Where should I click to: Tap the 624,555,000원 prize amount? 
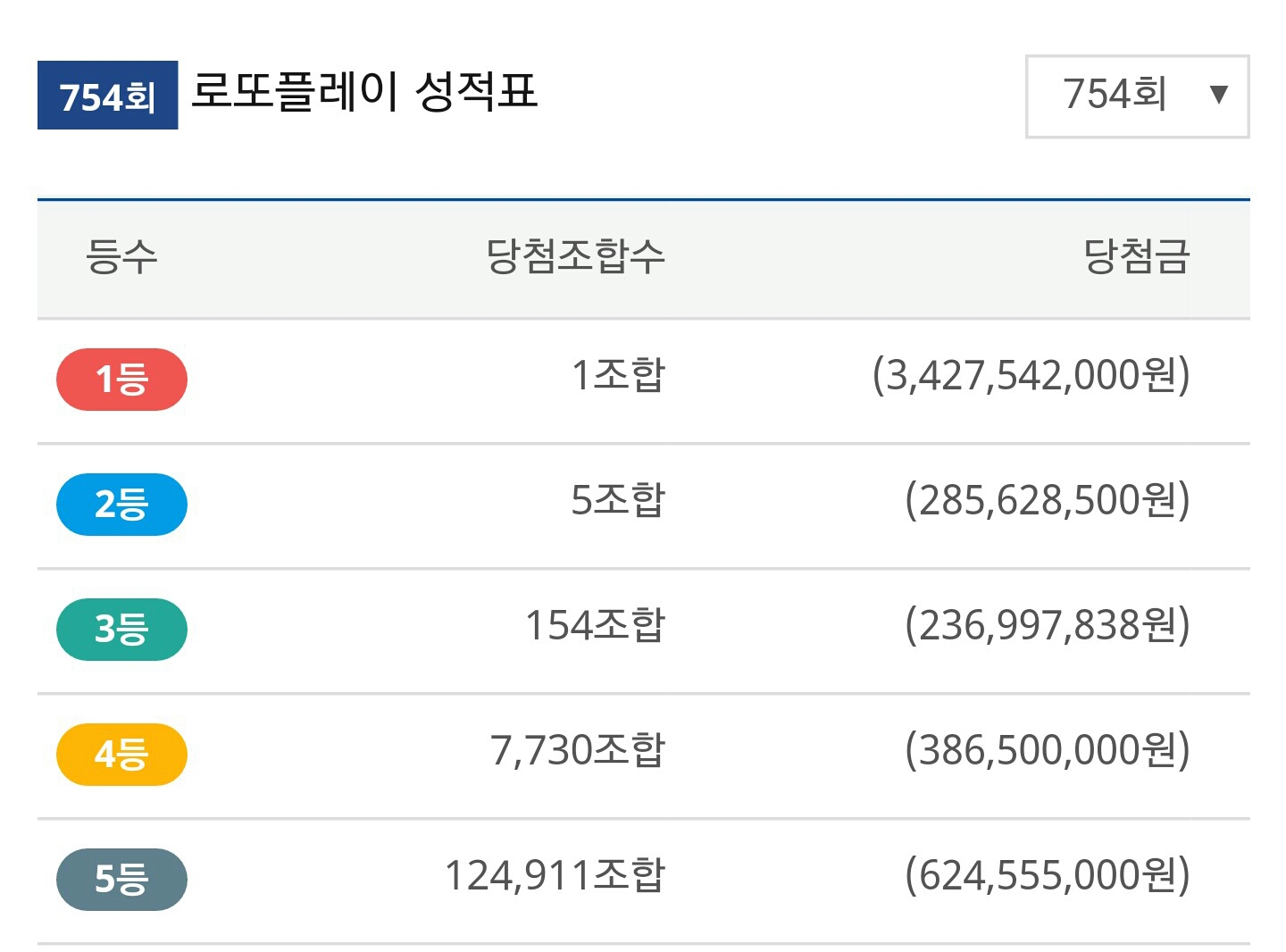pyautogui.click(x=1048, y=875)
